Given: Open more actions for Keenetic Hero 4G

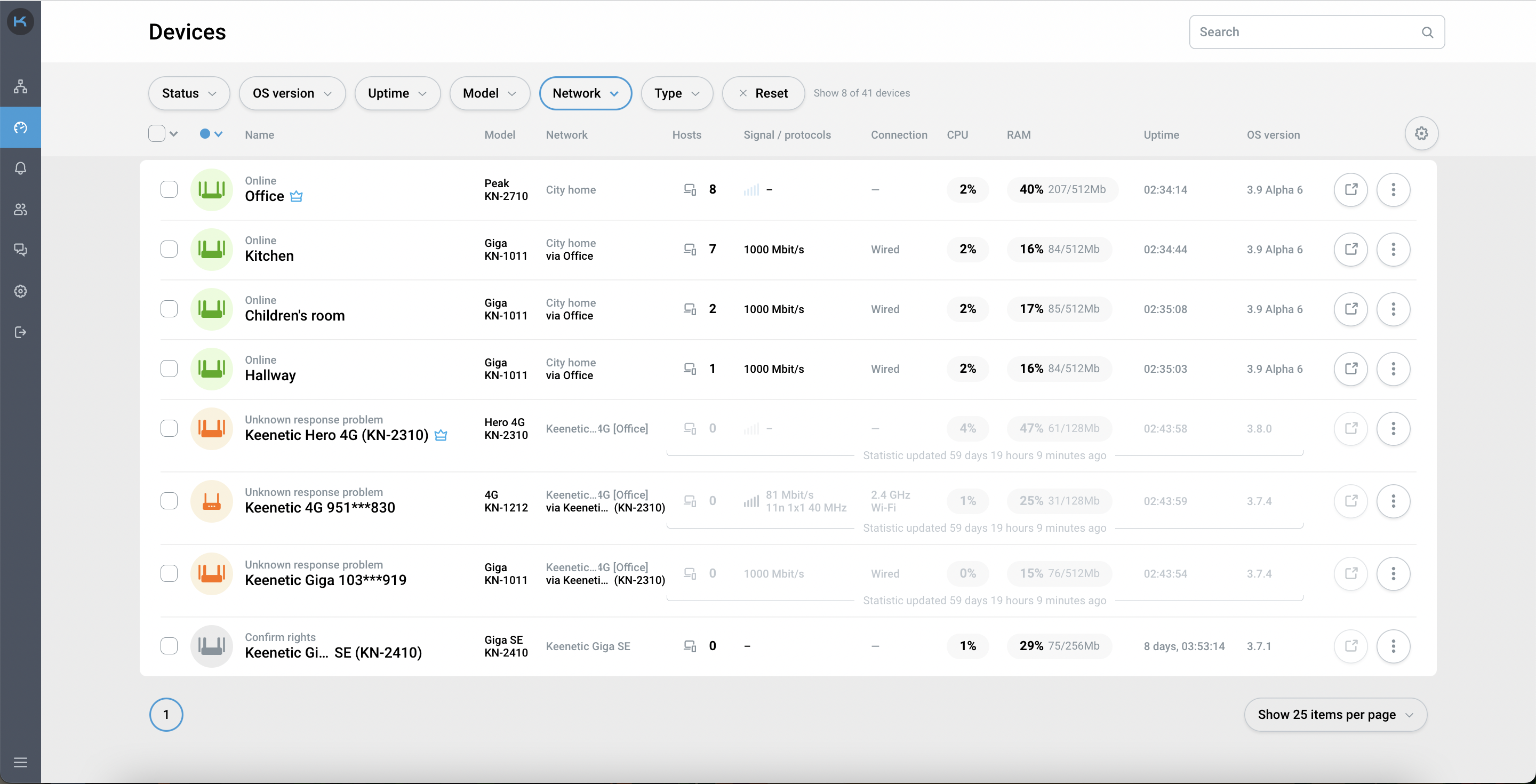Looking at the screenshot, I should tap(1394, 428).
